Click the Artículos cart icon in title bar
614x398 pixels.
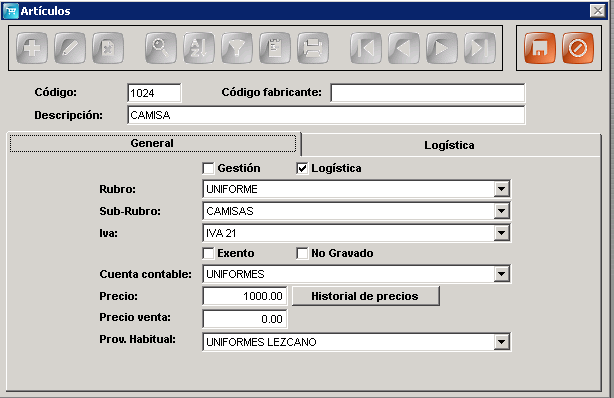(x=11, y=11)
